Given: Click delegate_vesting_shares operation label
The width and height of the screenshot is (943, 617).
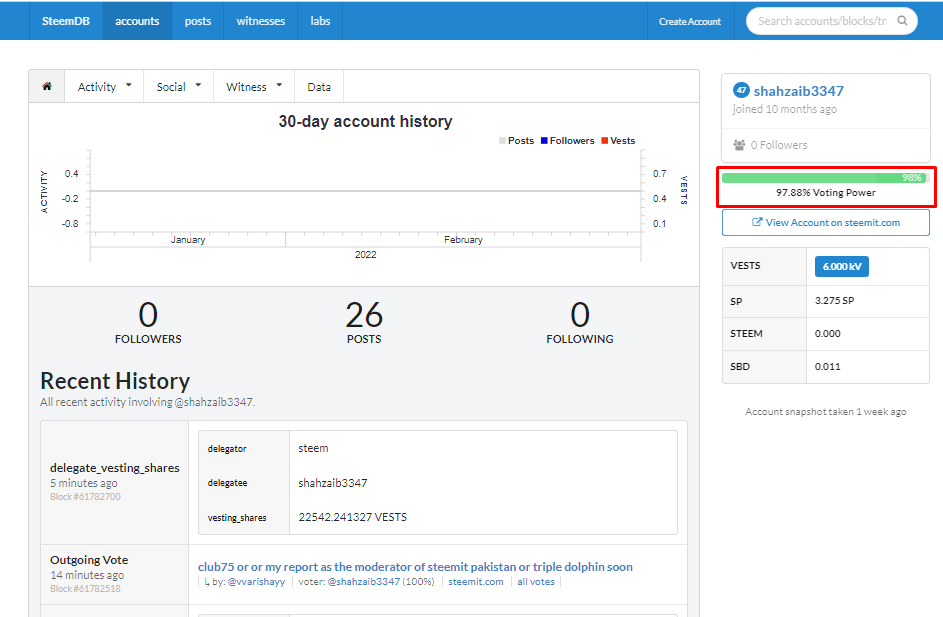Looking at the screenshot, I should click(115, 468).
